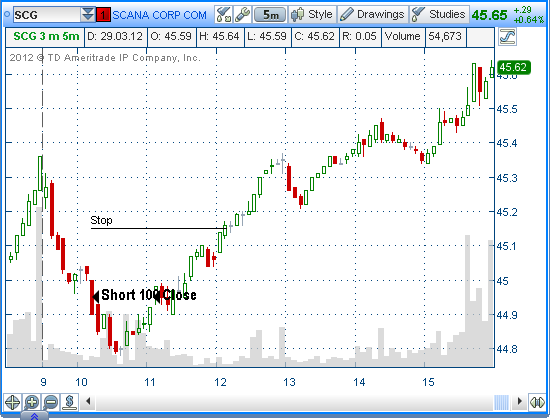Image resolution: width=550 pixels, height=420 pixels.
Task: Open the 5m timeframe selector
Action: point(270,15)
